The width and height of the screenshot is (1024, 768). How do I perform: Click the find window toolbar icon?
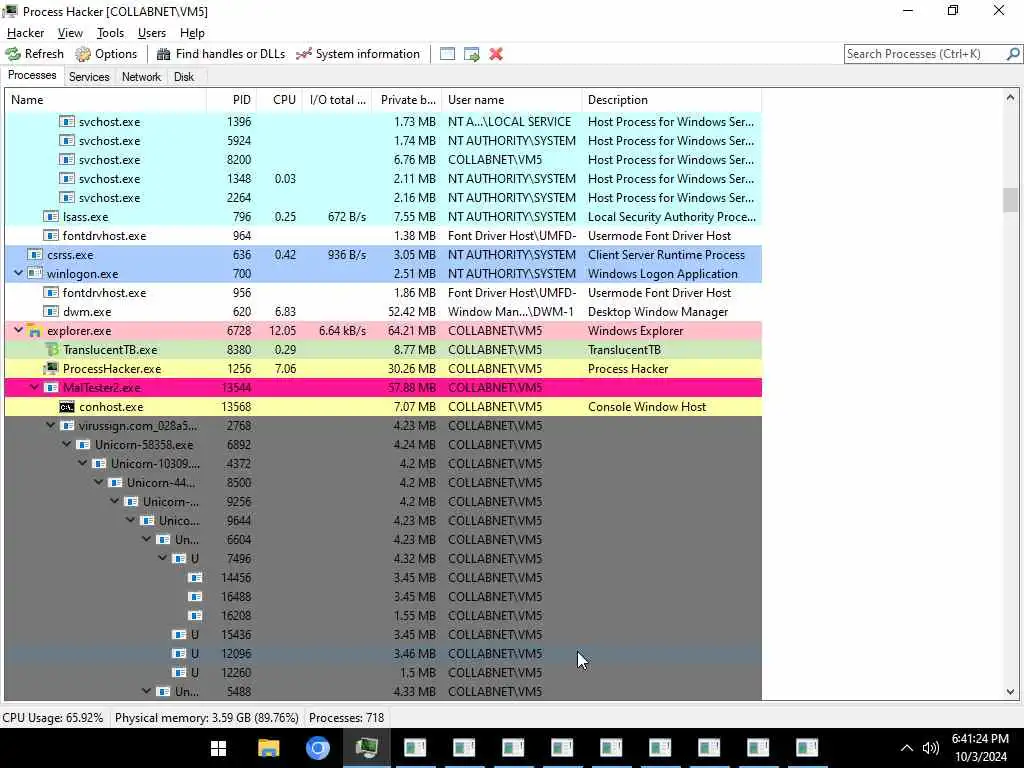tap(447, 54)
